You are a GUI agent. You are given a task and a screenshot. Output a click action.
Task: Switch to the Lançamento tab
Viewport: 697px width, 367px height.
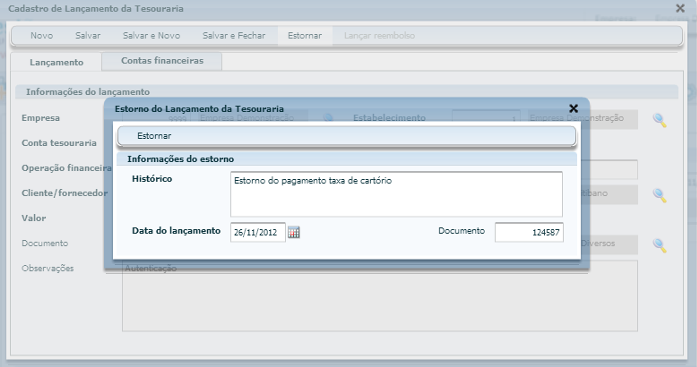pyautogui.click(x=56, y=62)
